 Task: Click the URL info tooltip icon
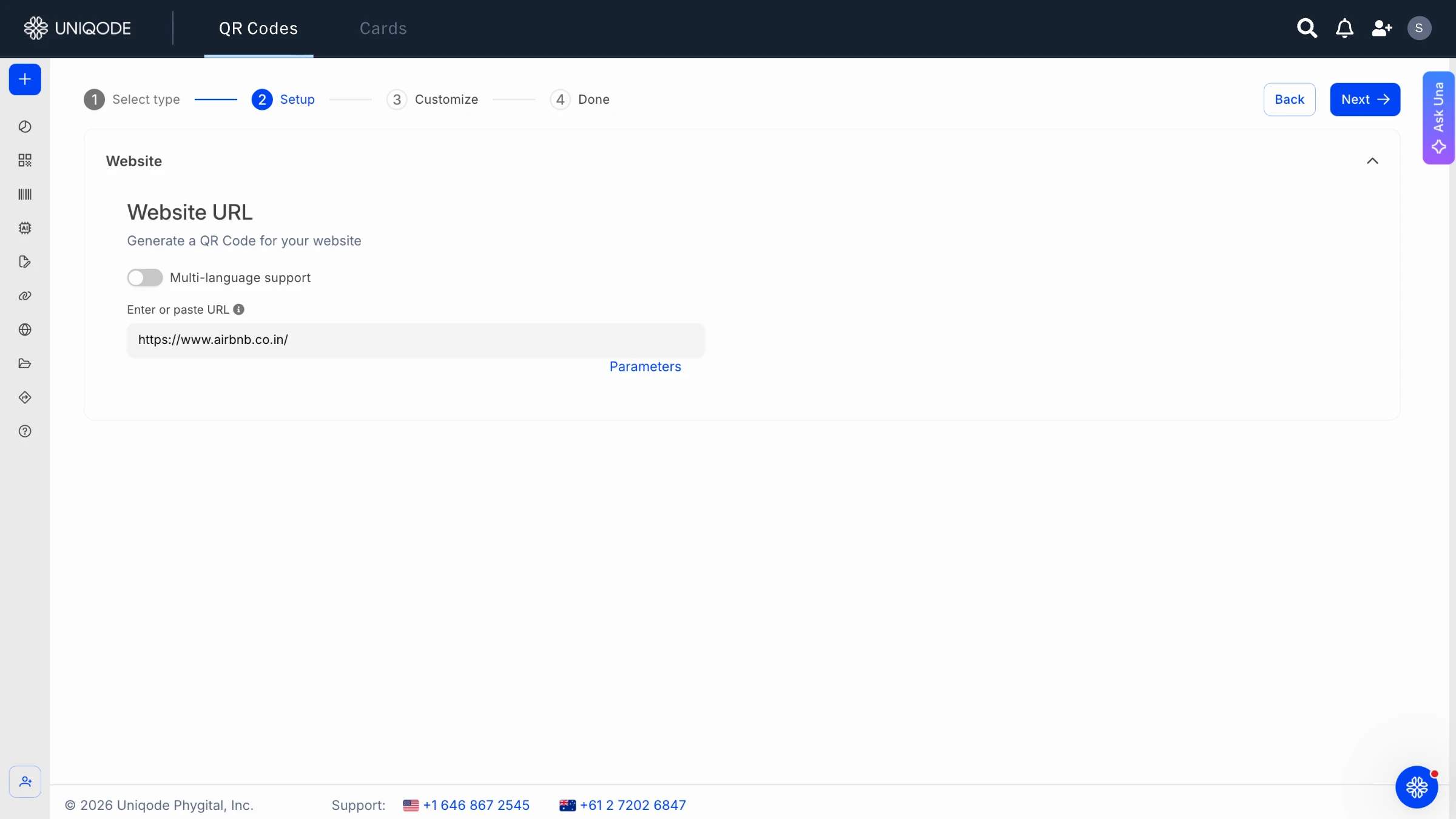239,309
